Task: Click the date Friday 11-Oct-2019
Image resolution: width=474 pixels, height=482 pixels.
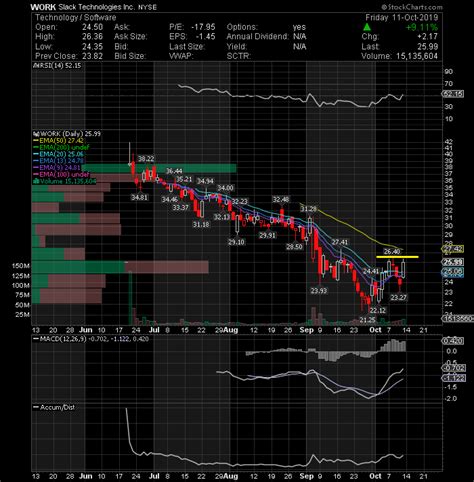Action: 402,18
